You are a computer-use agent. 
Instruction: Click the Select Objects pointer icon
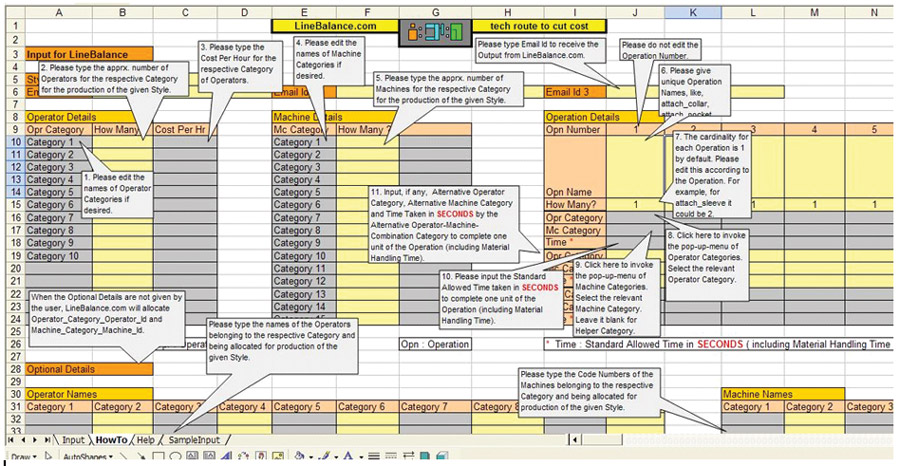point(48,456)
